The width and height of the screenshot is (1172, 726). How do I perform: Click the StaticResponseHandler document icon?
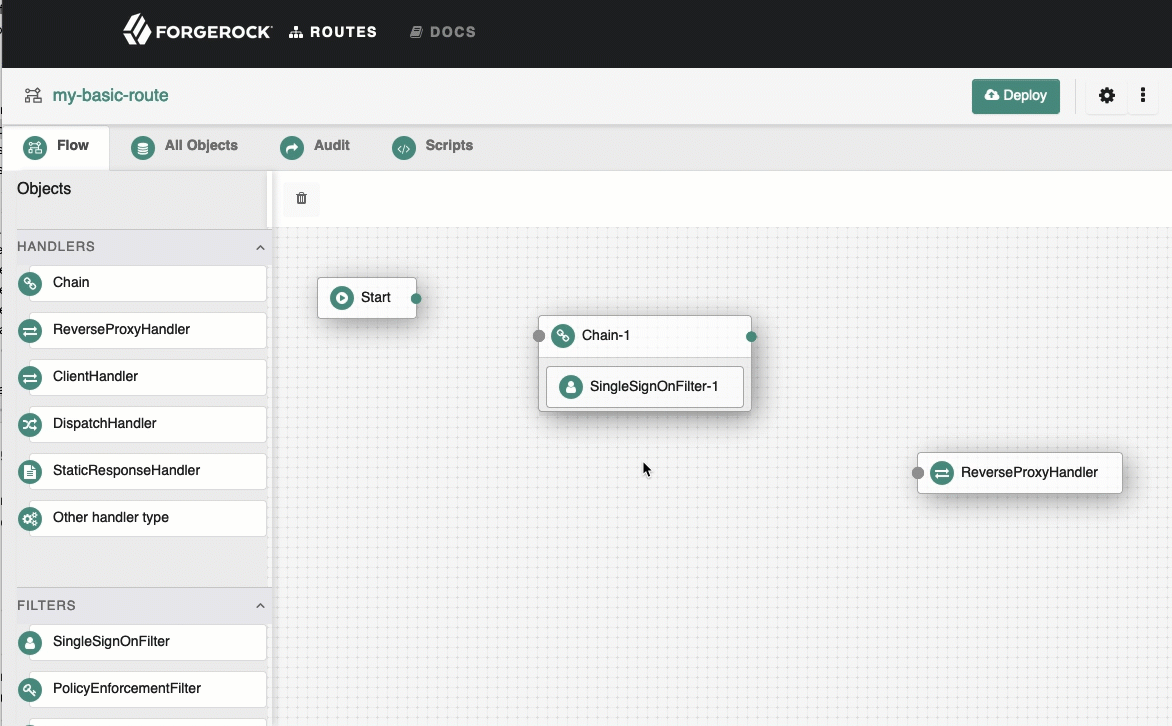(30, 472)
